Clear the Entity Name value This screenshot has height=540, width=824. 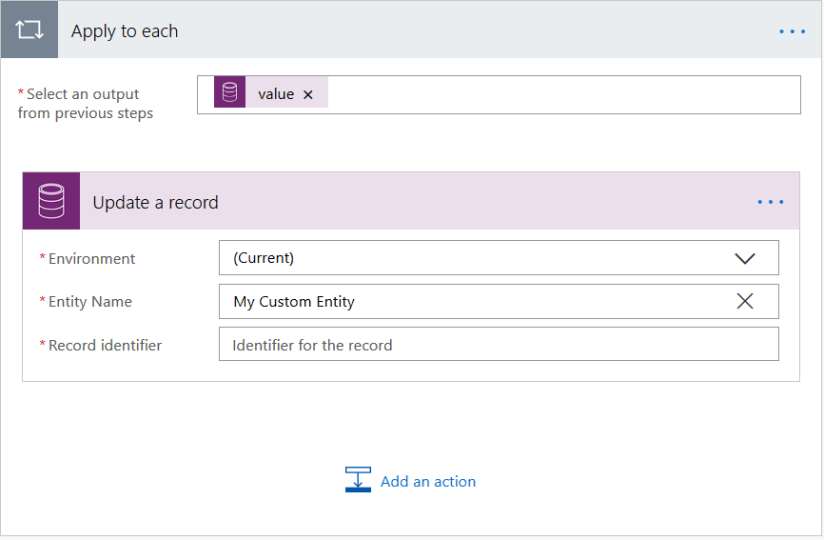click(745, 302)
